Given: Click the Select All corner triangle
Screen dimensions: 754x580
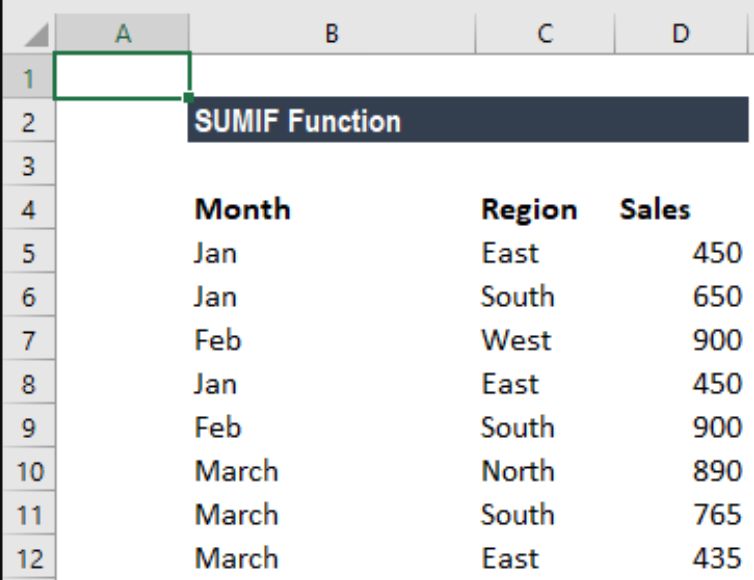Looking at the screenshot, I should (x=37, y=35).
